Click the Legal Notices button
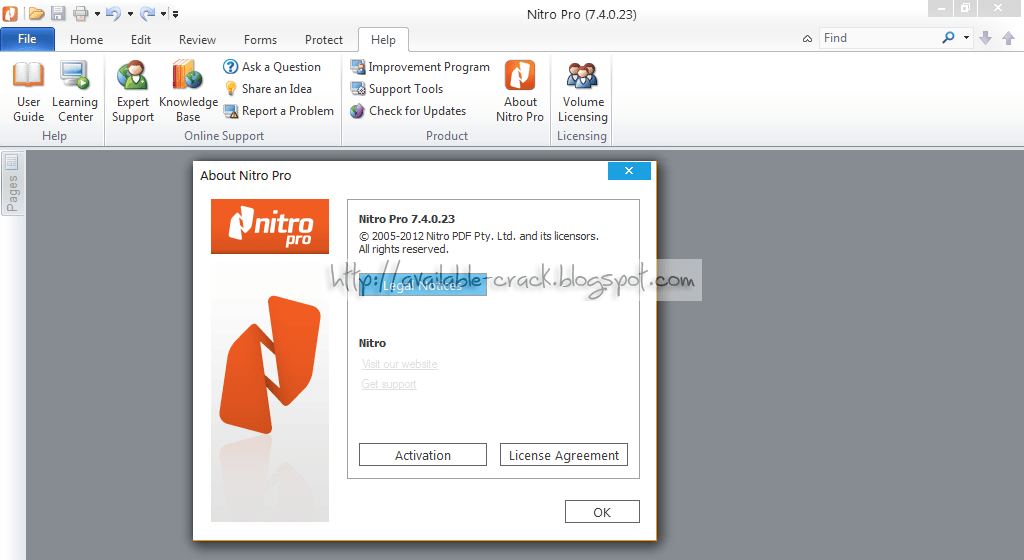 click(x=423, y=285)
